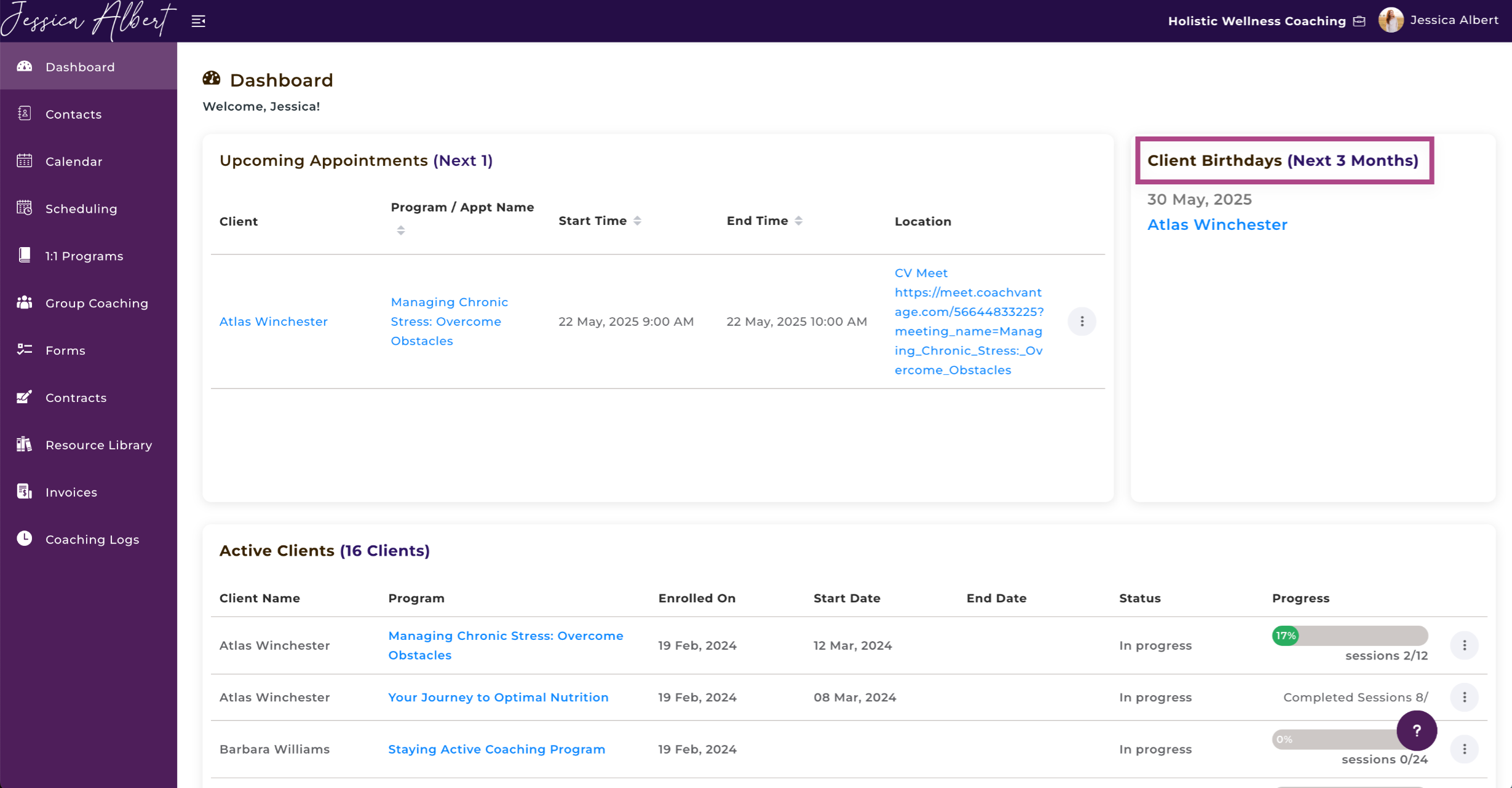Sort by Program / Appt Name column arrows
The width and height of the screenshot is (1512, 788).
pyautogui.click(x=401, y=230)
